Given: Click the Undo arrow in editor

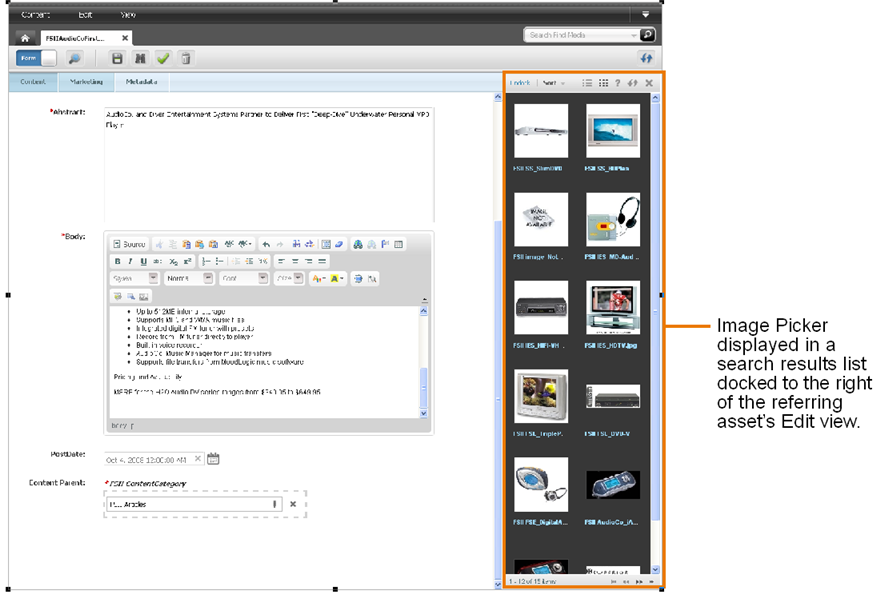Looking at the screenshot, I should [266, 244].
